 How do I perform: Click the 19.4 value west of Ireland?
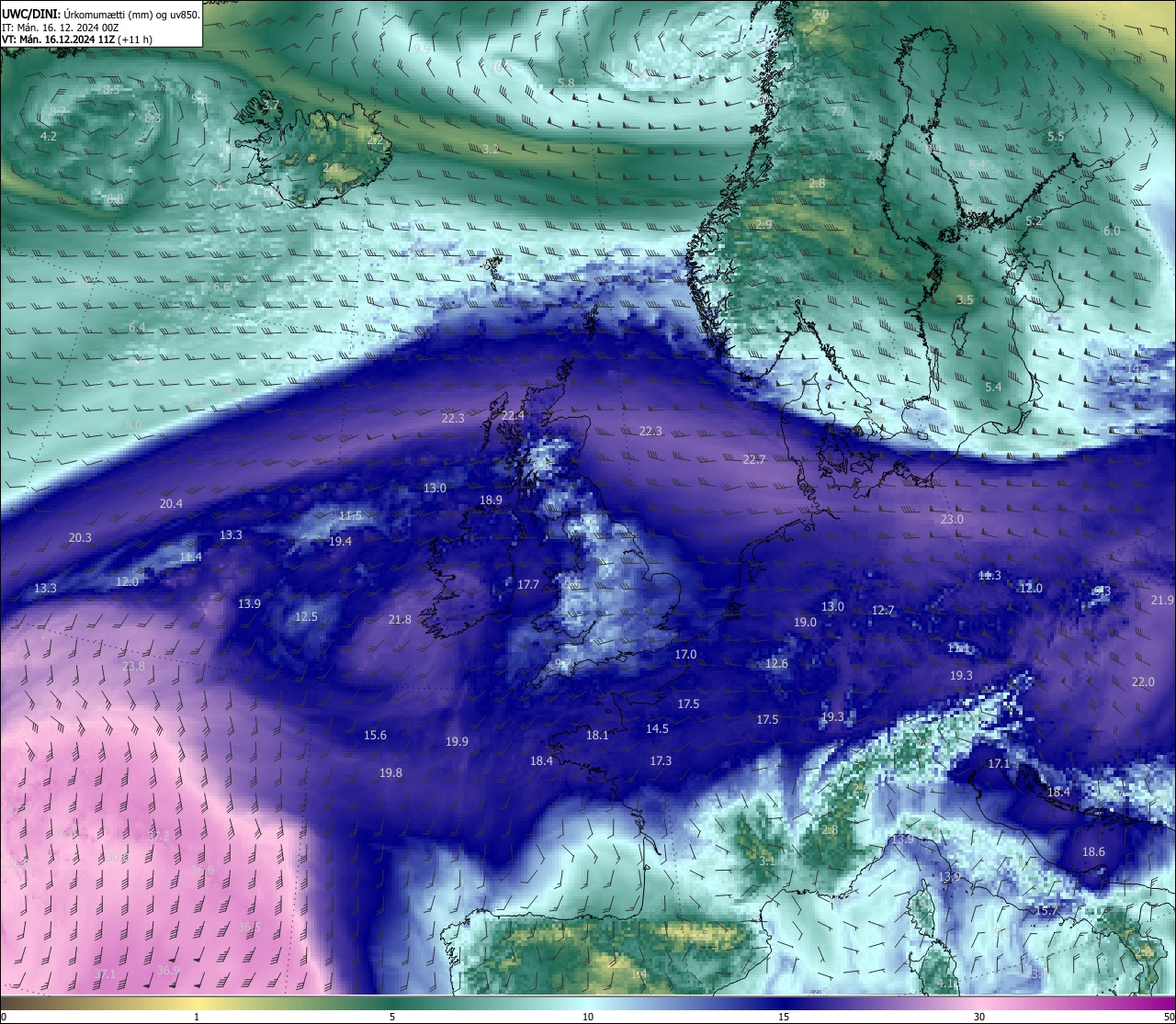point(340,541)
